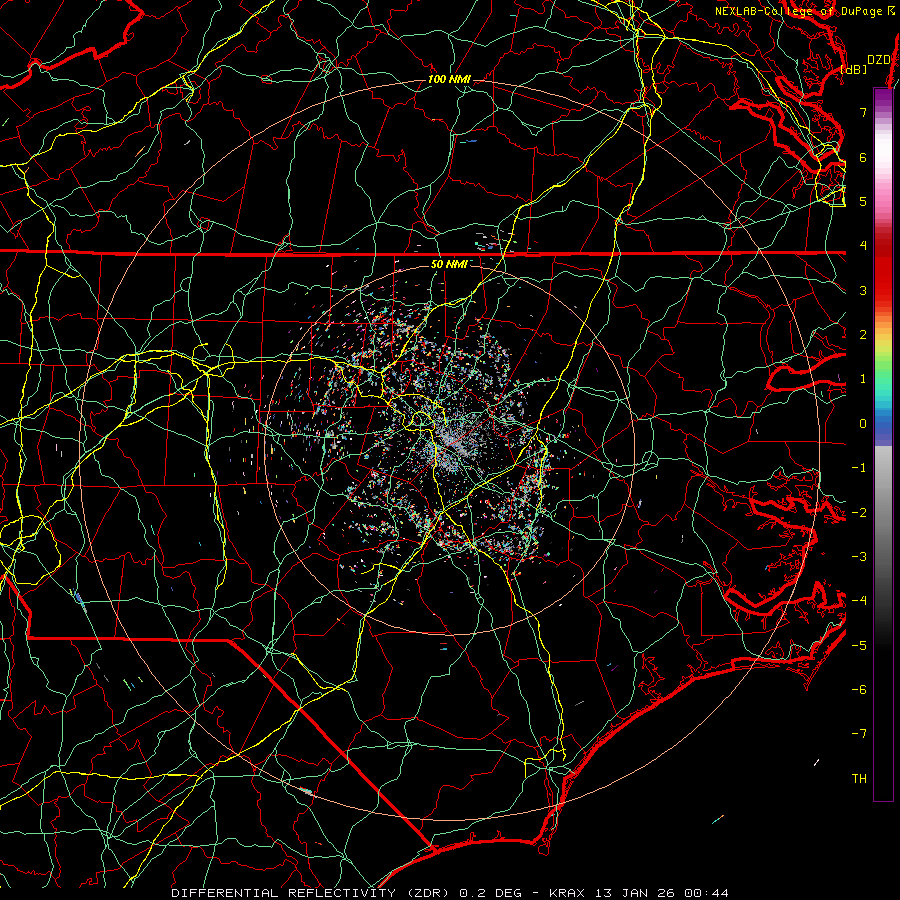Click the 100 NMI range ring label
Image resolution: width=900 pixels, height=900 pixels.
[x=449, y=79]
